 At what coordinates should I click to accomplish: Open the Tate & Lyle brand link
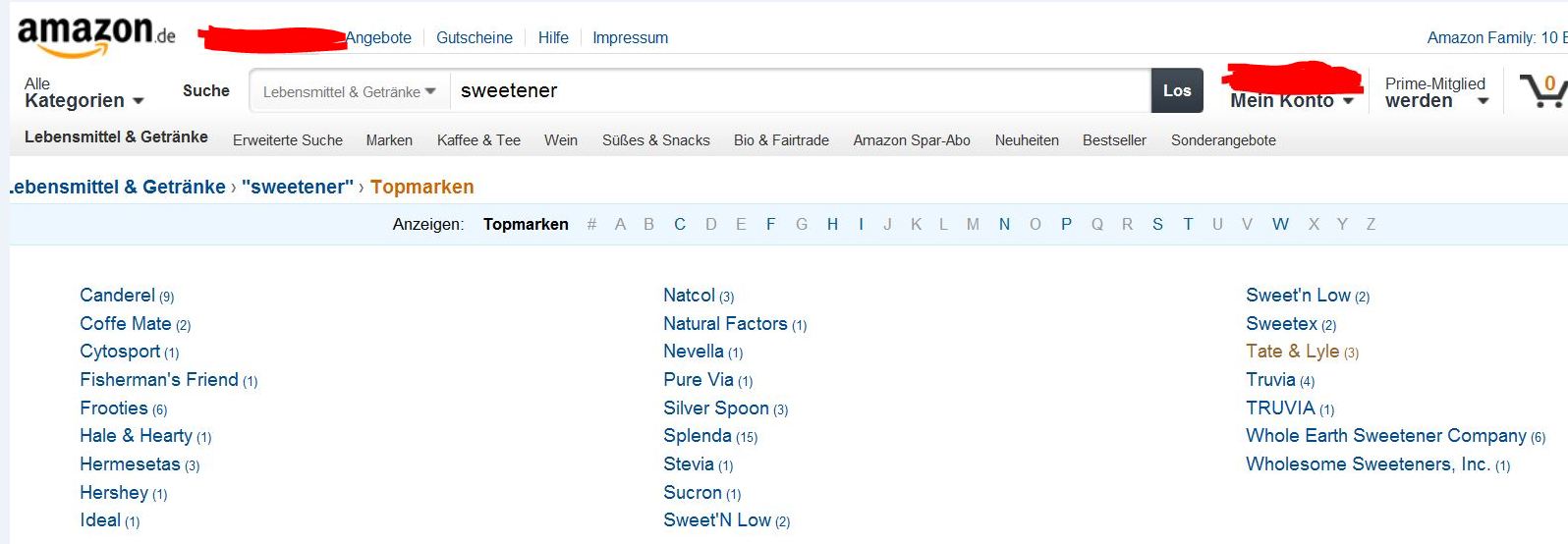(1292, 352)
